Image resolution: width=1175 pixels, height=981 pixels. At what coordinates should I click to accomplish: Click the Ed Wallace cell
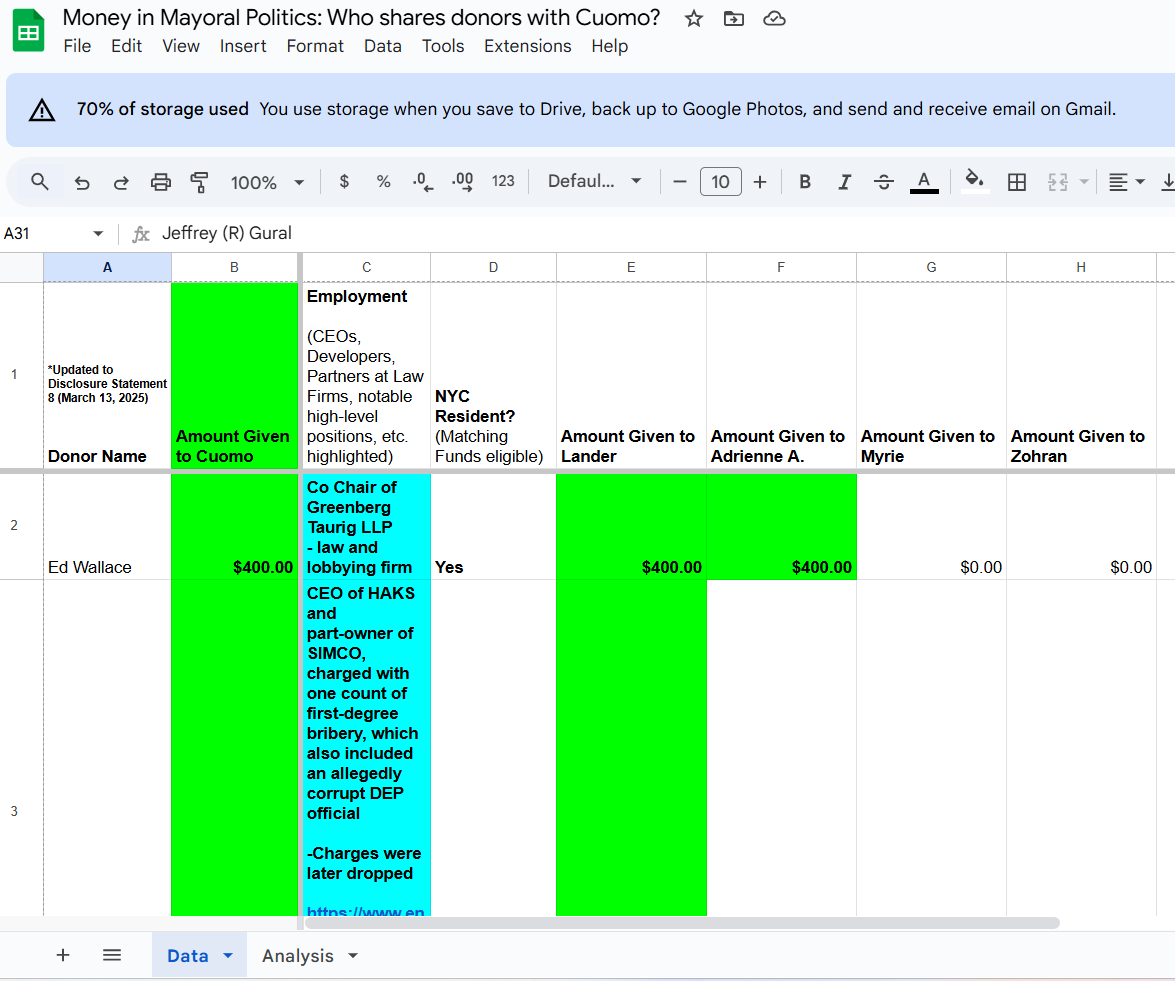[107, 526]
